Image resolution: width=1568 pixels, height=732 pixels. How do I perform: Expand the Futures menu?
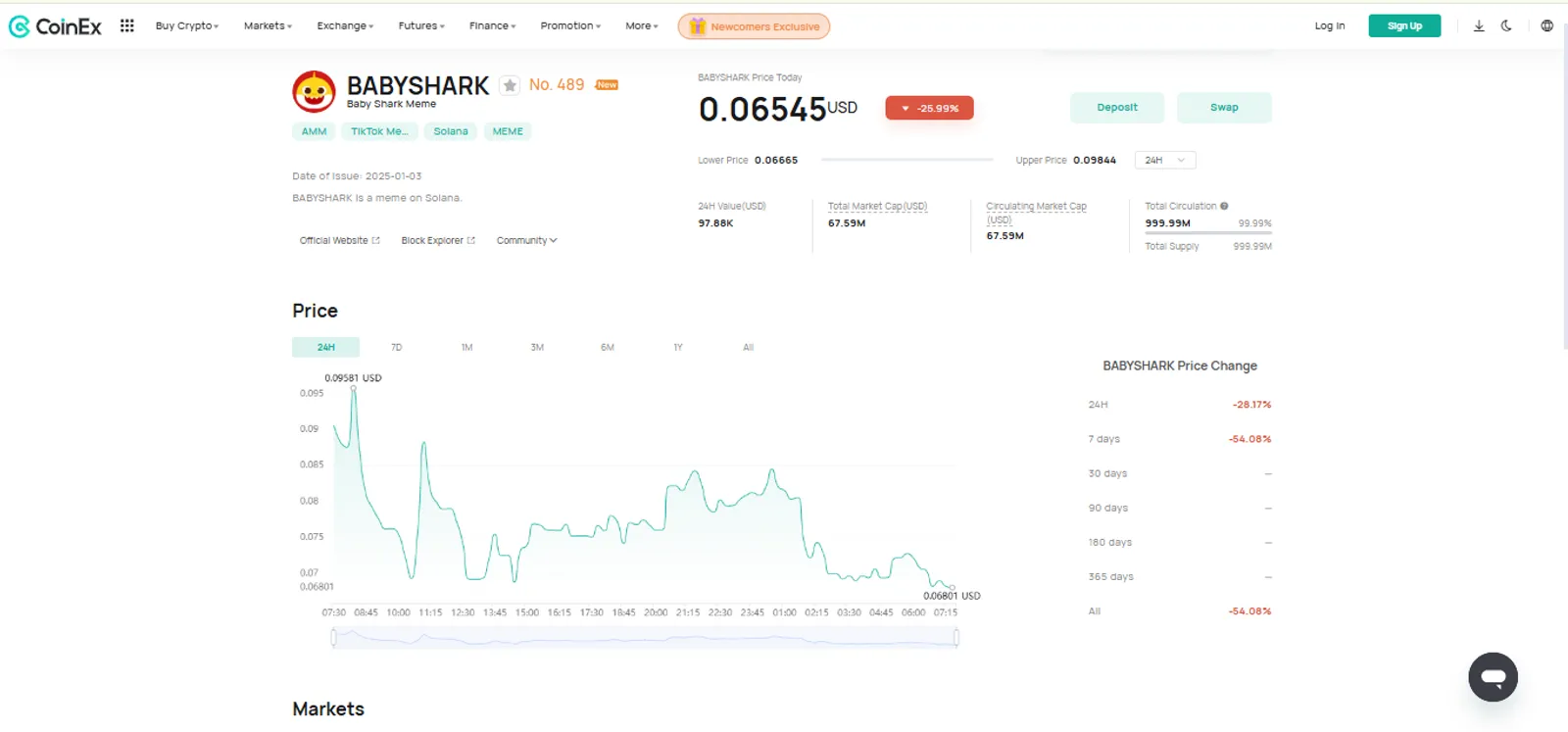click(421, 25)
